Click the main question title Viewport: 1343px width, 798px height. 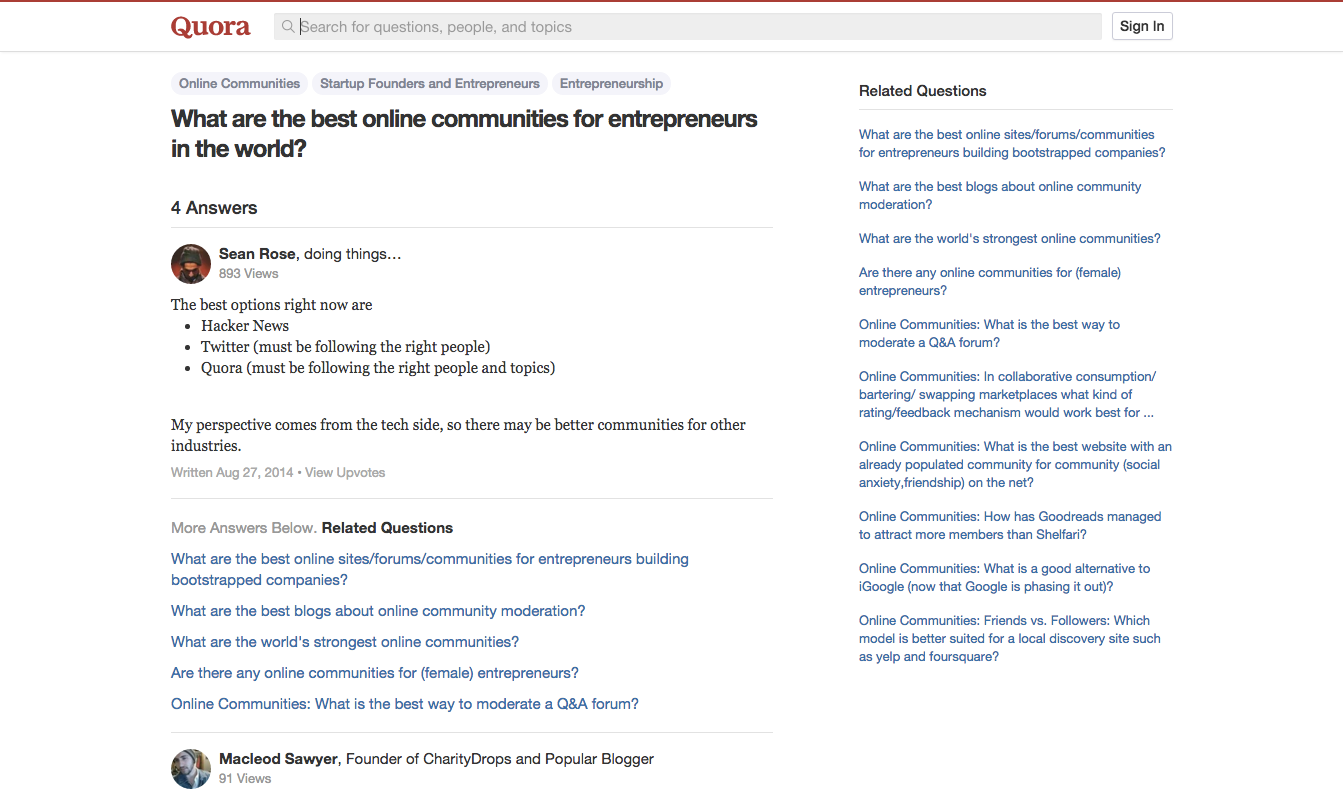tap(464, 133)
